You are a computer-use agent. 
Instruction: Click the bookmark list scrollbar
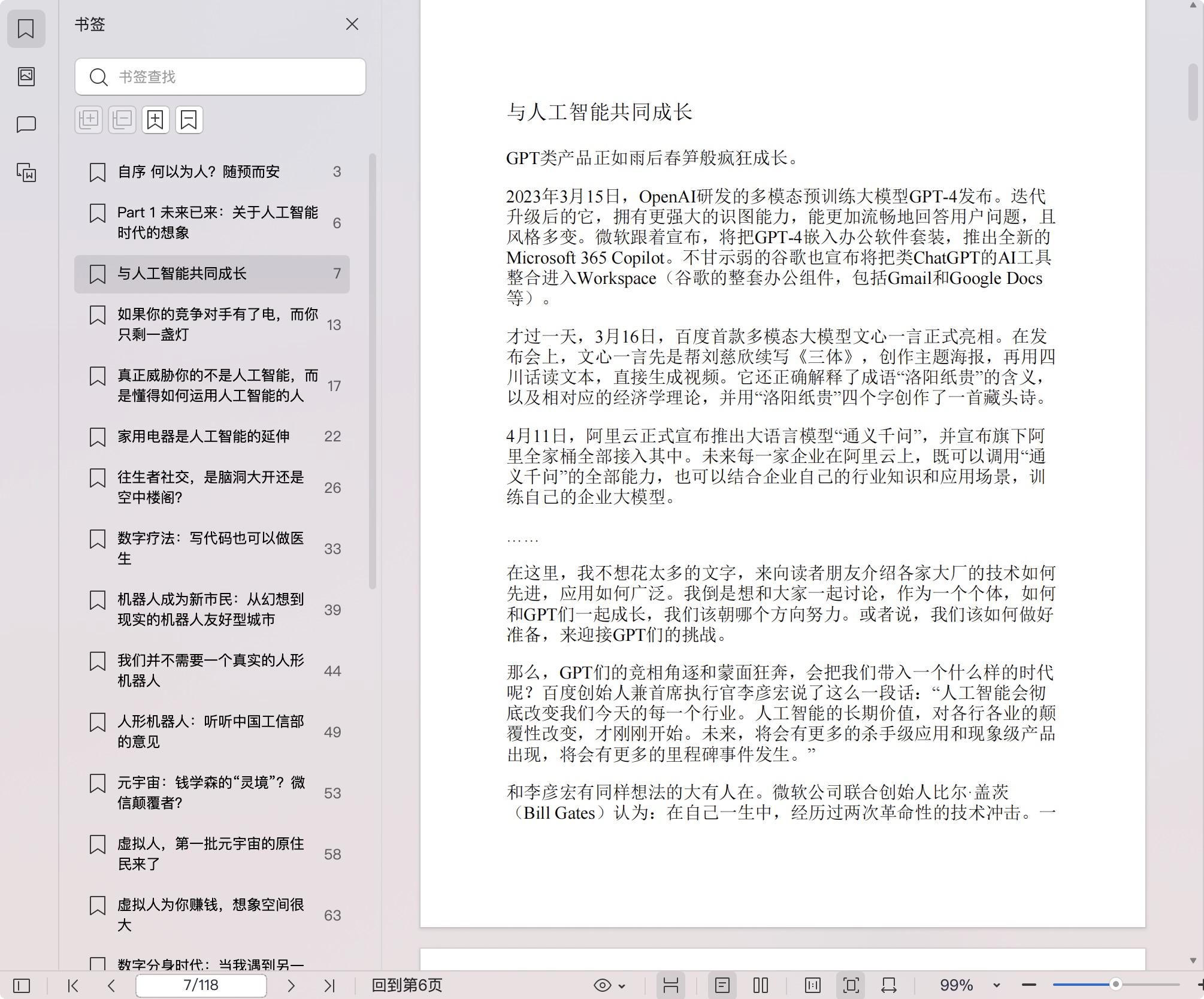373,371
